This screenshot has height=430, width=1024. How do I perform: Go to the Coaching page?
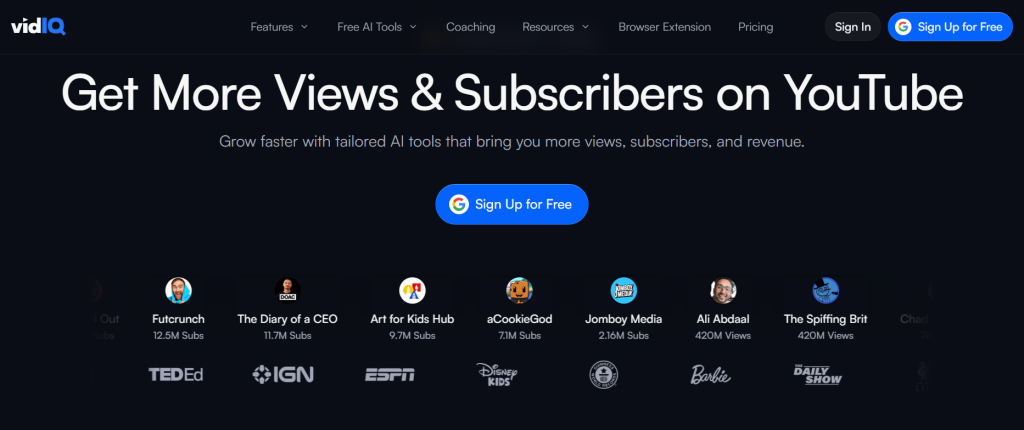click(x=470, y=27)
